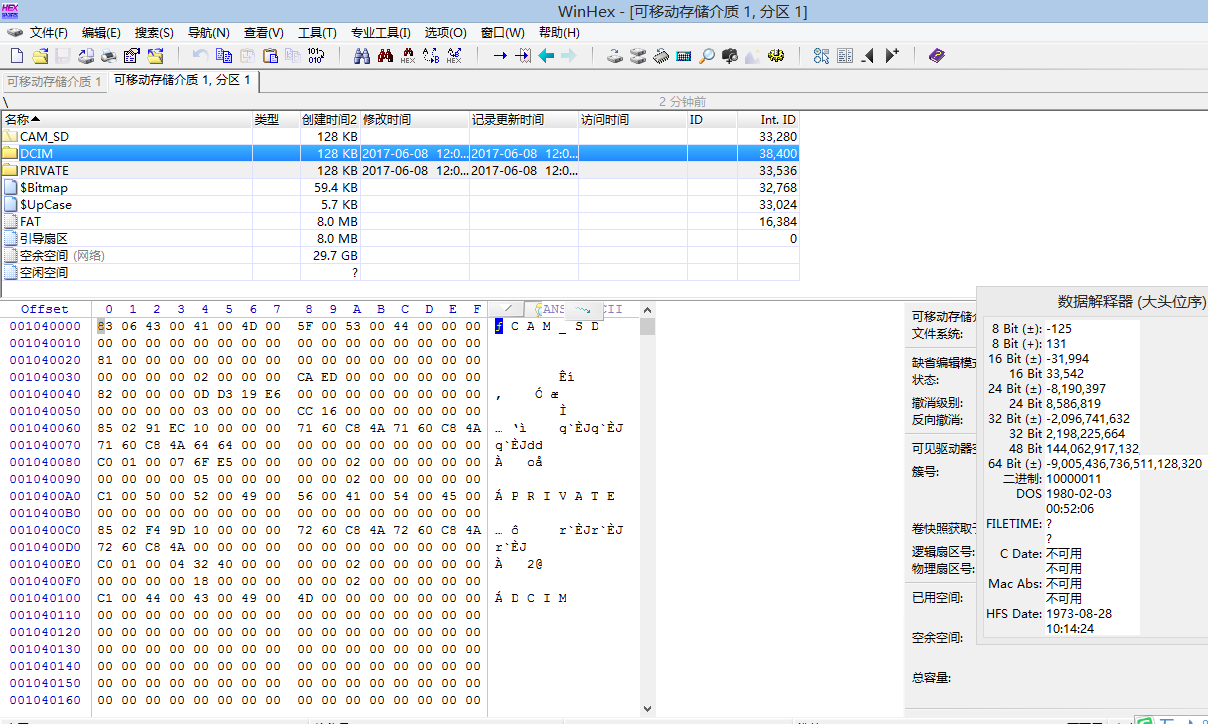Image resolution: width=1208 pixels, height=724 pixels.
Task: Open the Calculator from the toolbar
Action: (684, 56)
